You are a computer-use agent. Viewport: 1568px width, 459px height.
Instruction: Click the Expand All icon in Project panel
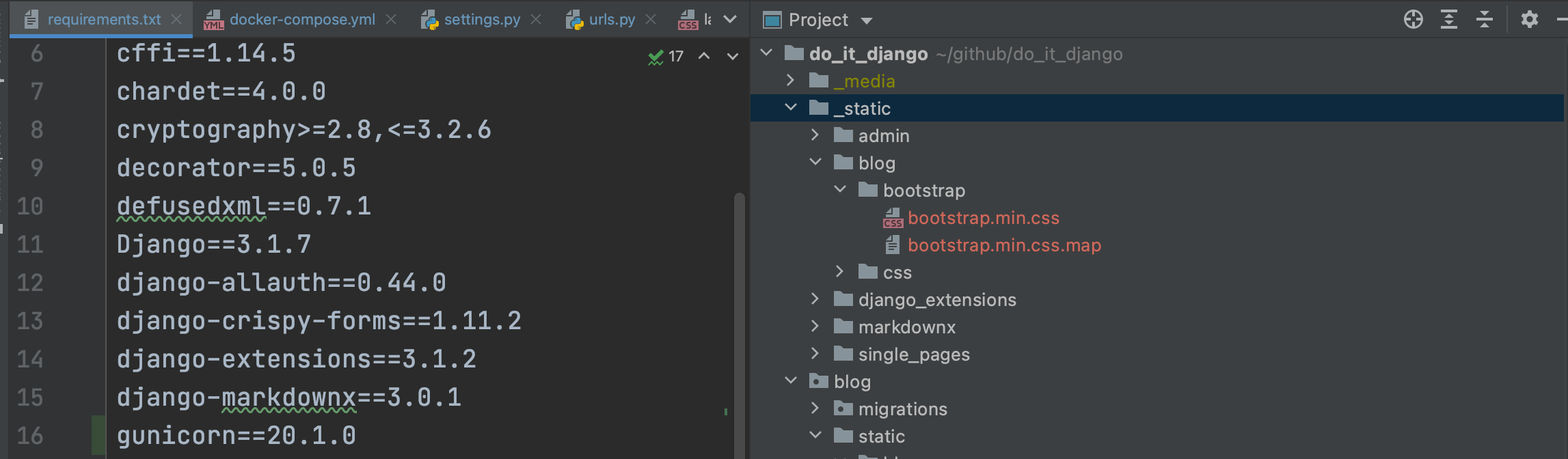point(1449,19)
